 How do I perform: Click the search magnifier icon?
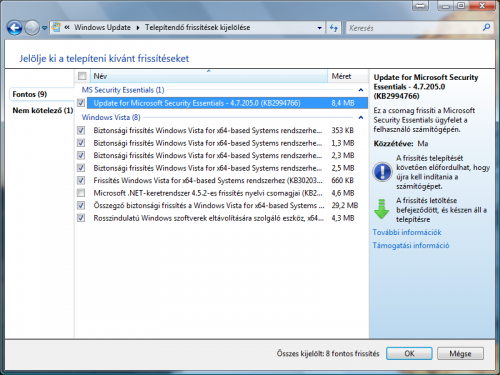[x=486, y=27]
